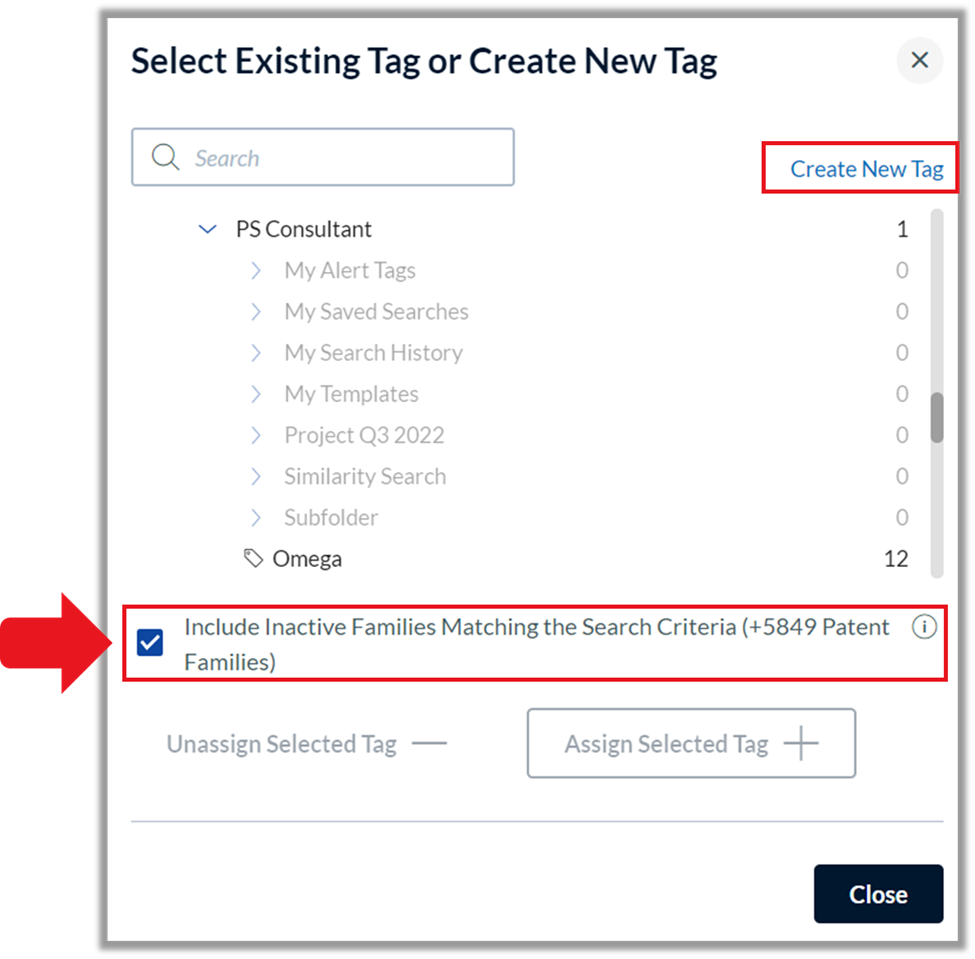Collapse the PS Consultant folder
975x959 pixels.
tap(207, 229)
